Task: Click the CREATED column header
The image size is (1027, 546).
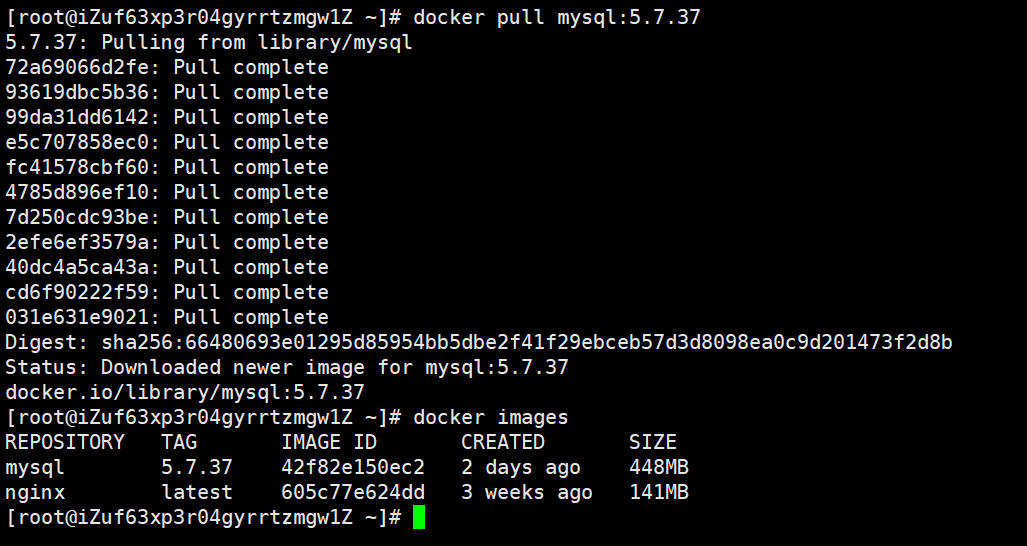Action: [x=503, y=442]
